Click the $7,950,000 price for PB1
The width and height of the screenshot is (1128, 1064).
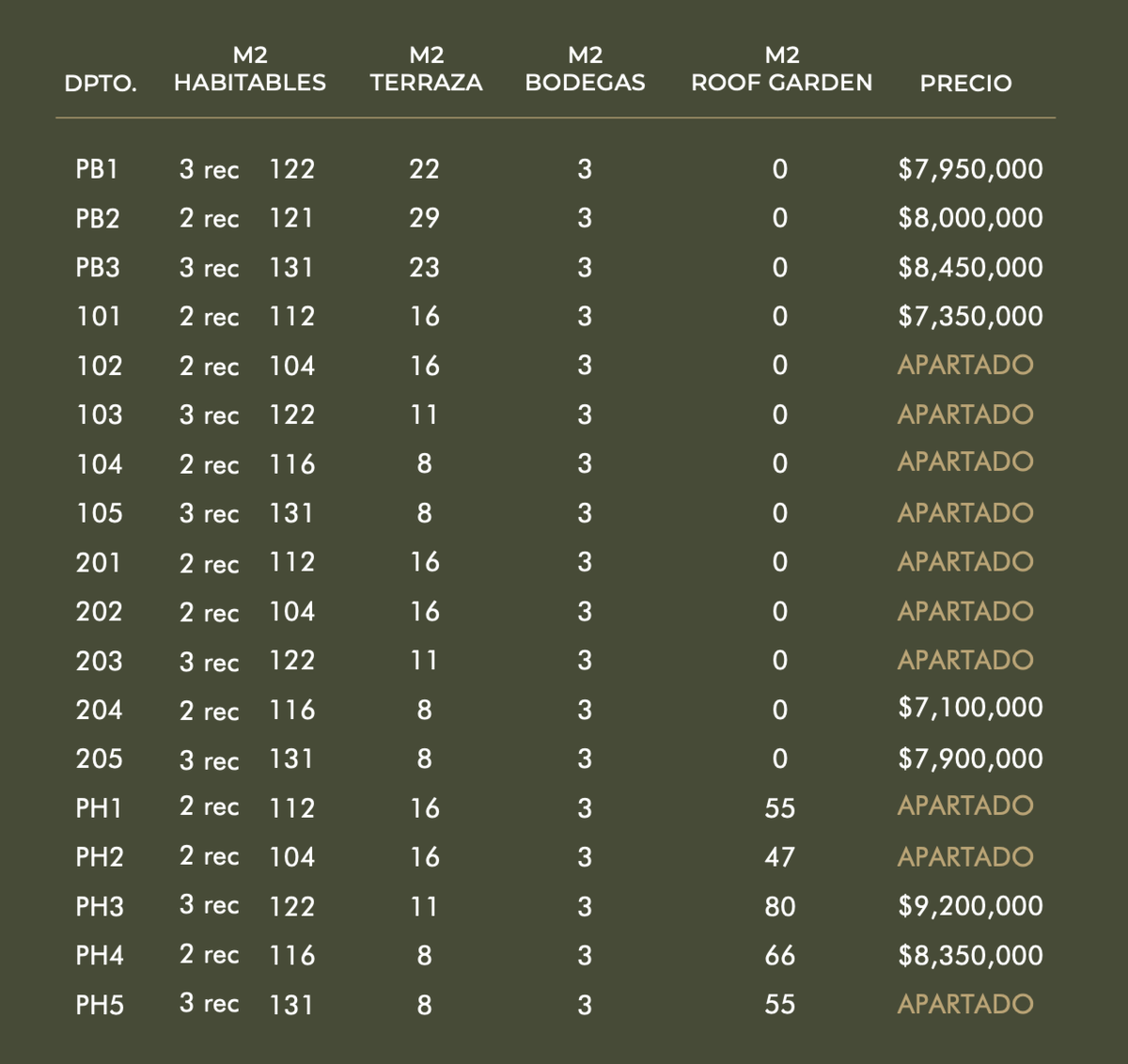970,169
